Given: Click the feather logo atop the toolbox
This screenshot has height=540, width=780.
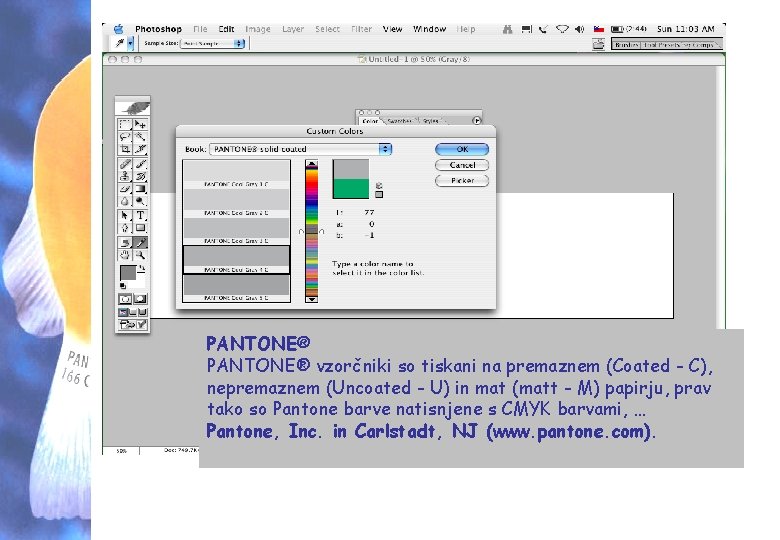Looking at the screenshot, I should click(x=132, y=107).
